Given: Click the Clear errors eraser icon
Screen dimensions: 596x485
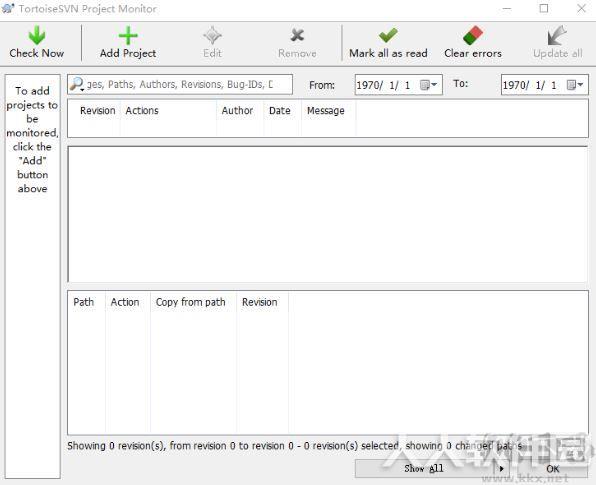Looking at the screenshot, I should point(473,35).
